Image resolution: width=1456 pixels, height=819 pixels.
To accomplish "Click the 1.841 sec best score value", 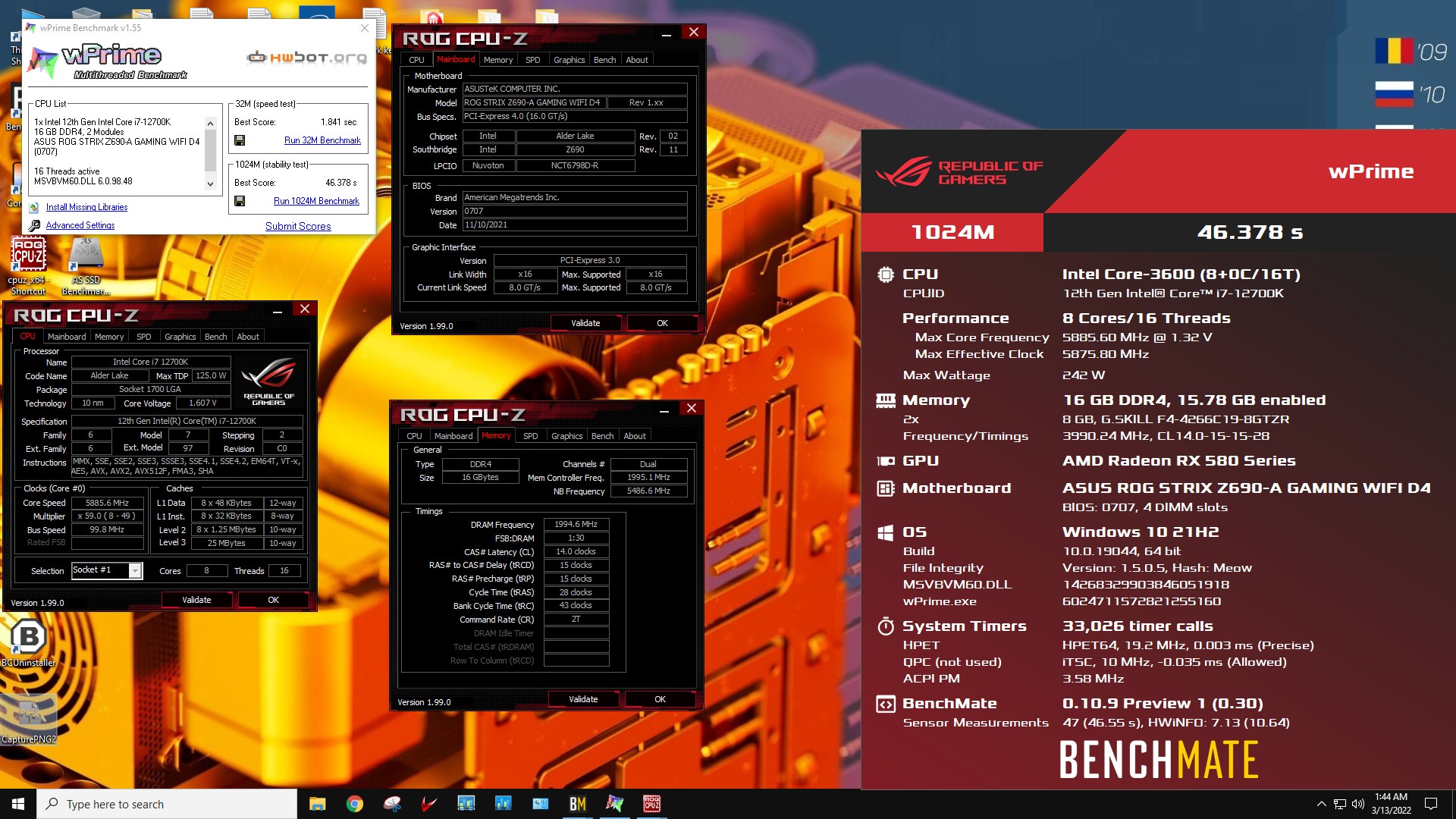I will (x=338, y=122).
